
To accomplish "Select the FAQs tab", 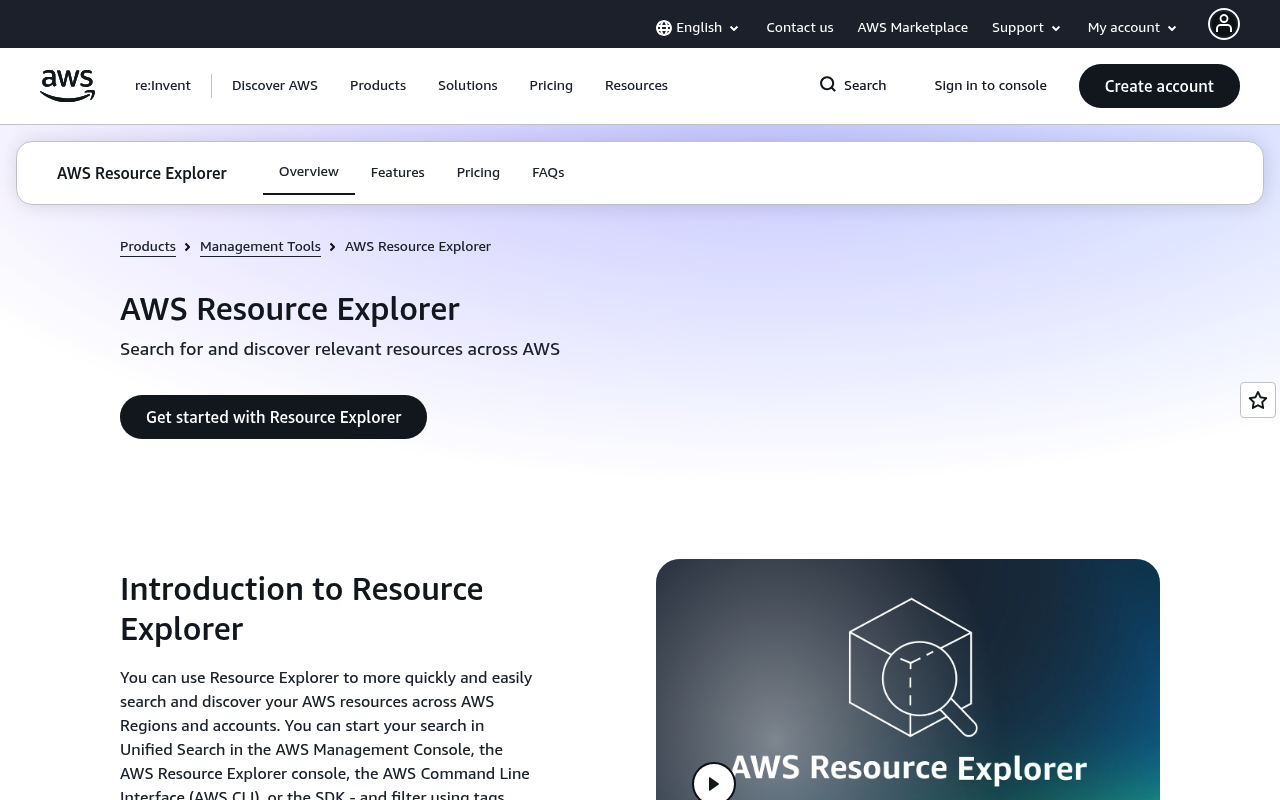I will pos(548,173).
